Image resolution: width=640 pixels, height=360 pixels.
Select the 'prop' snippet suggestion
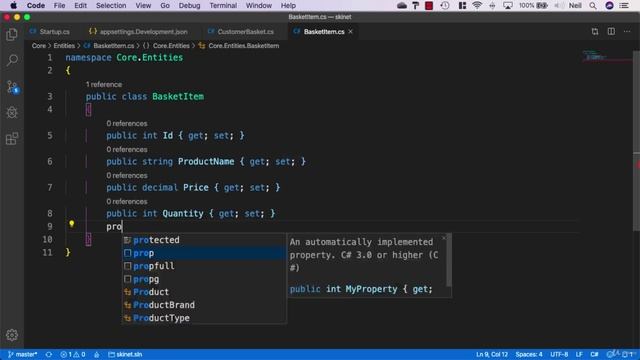[204, 253]
